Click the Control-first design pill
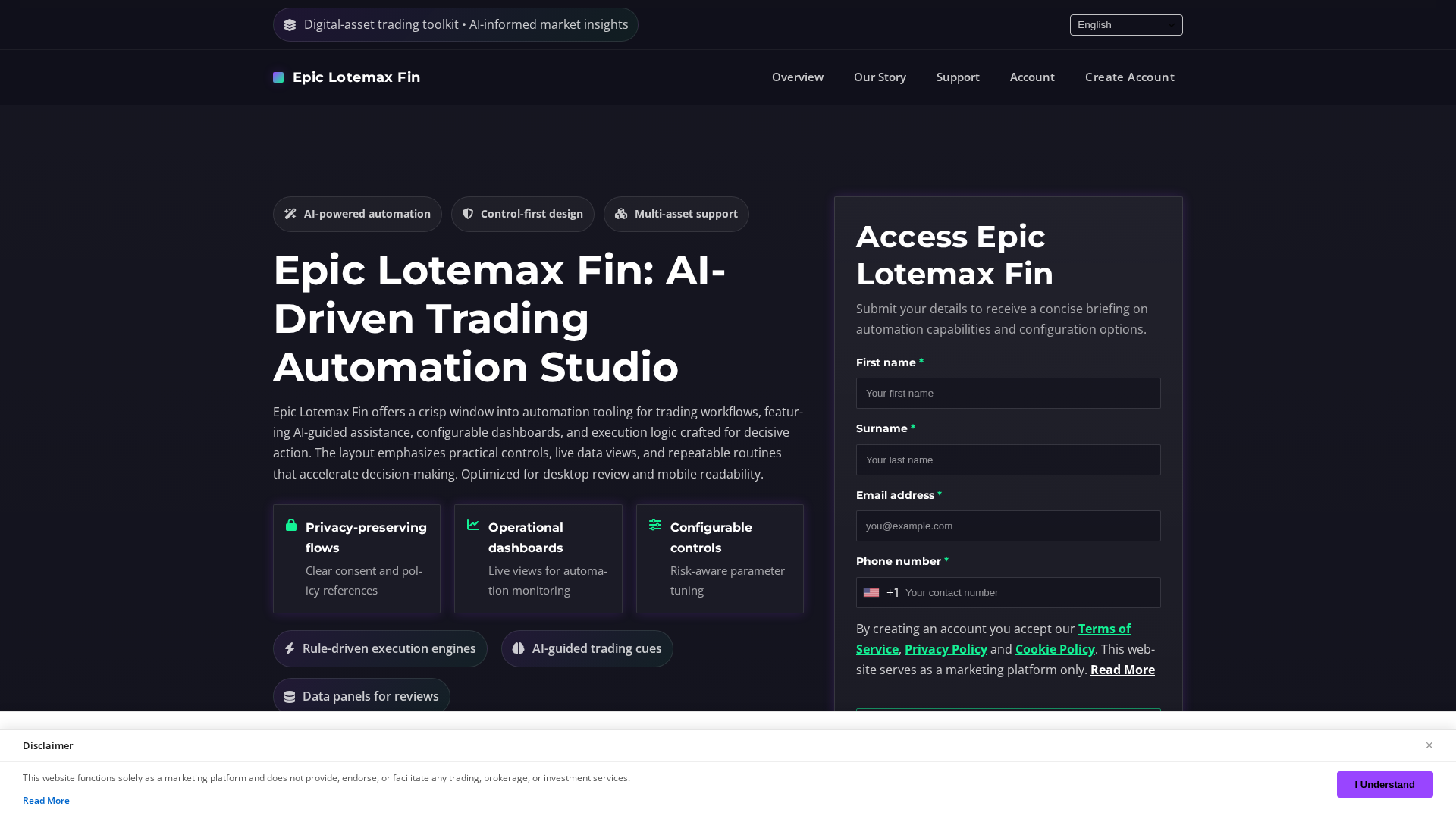 pyautogui.click(x=522, y=215)
